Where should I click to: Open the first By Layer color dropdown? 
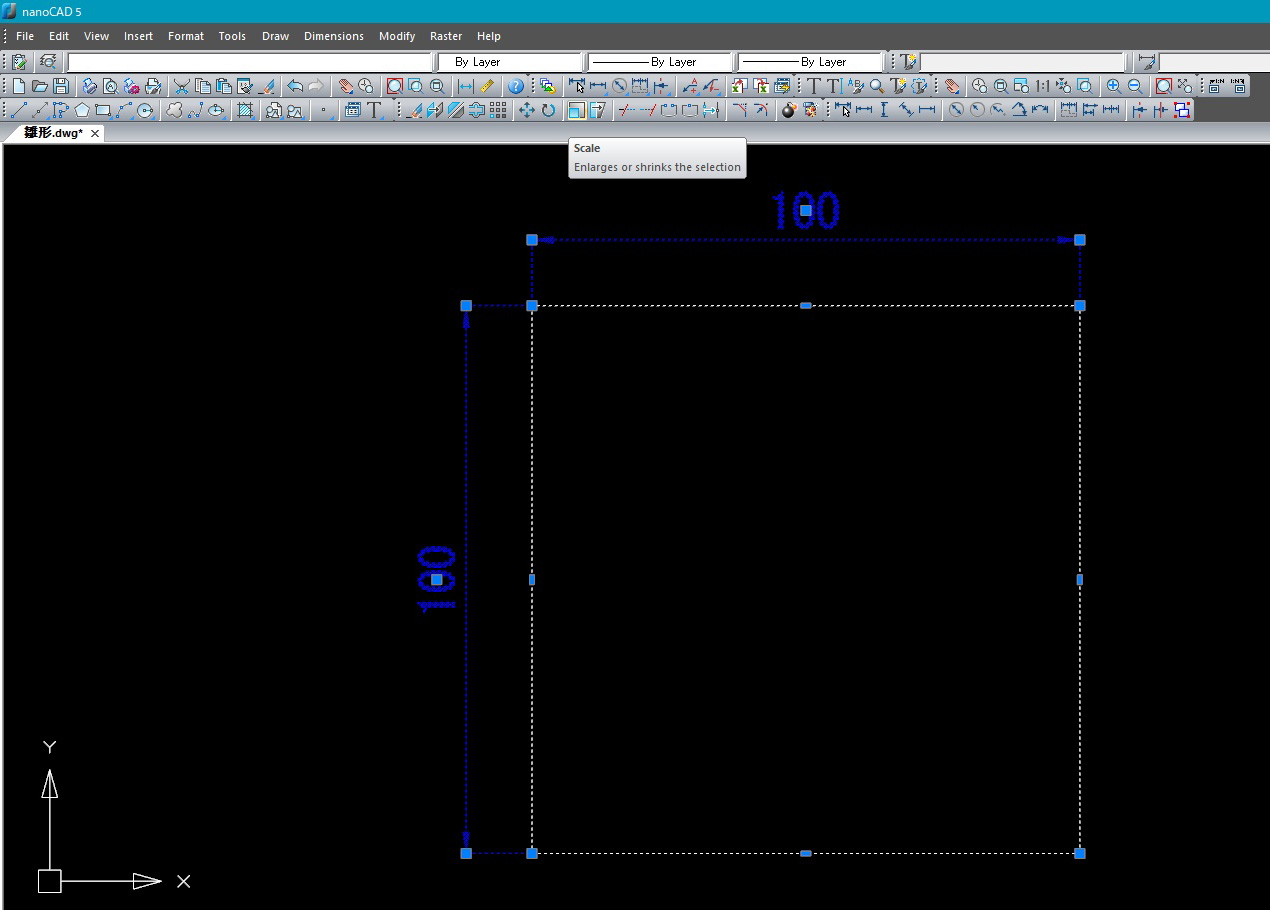pyautogui.click(x=510, y=62)
